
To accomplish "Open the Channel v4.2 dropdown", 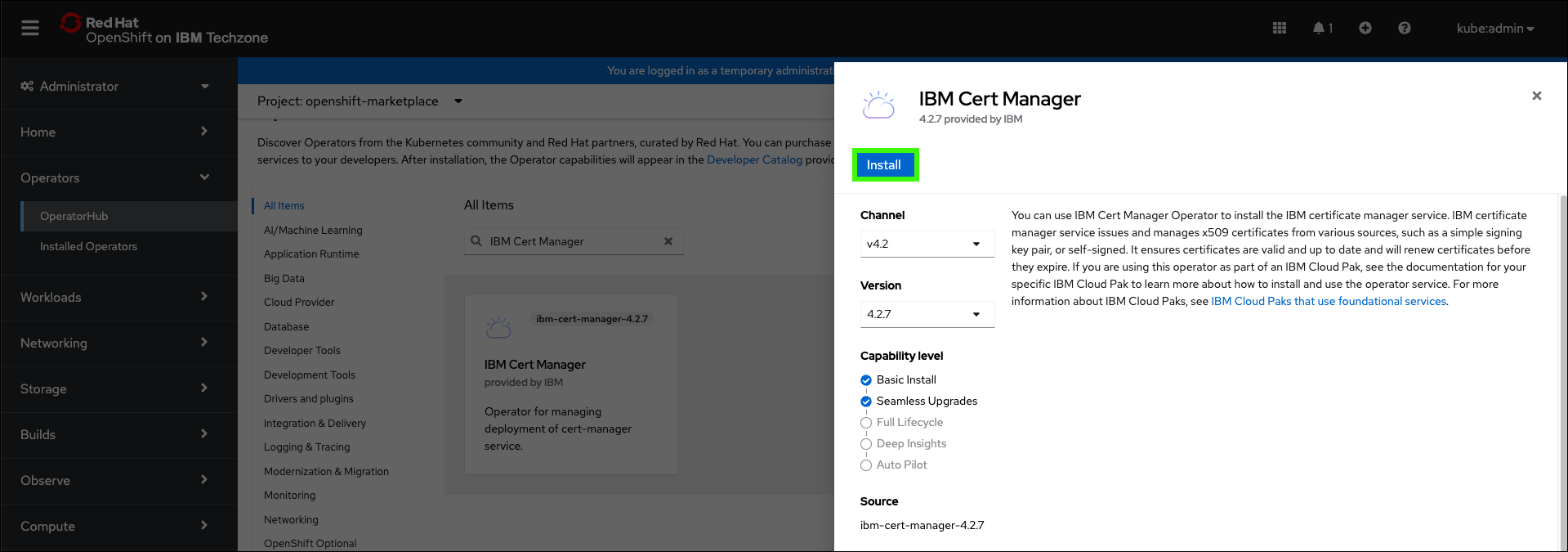I will [x=927, y=244].
